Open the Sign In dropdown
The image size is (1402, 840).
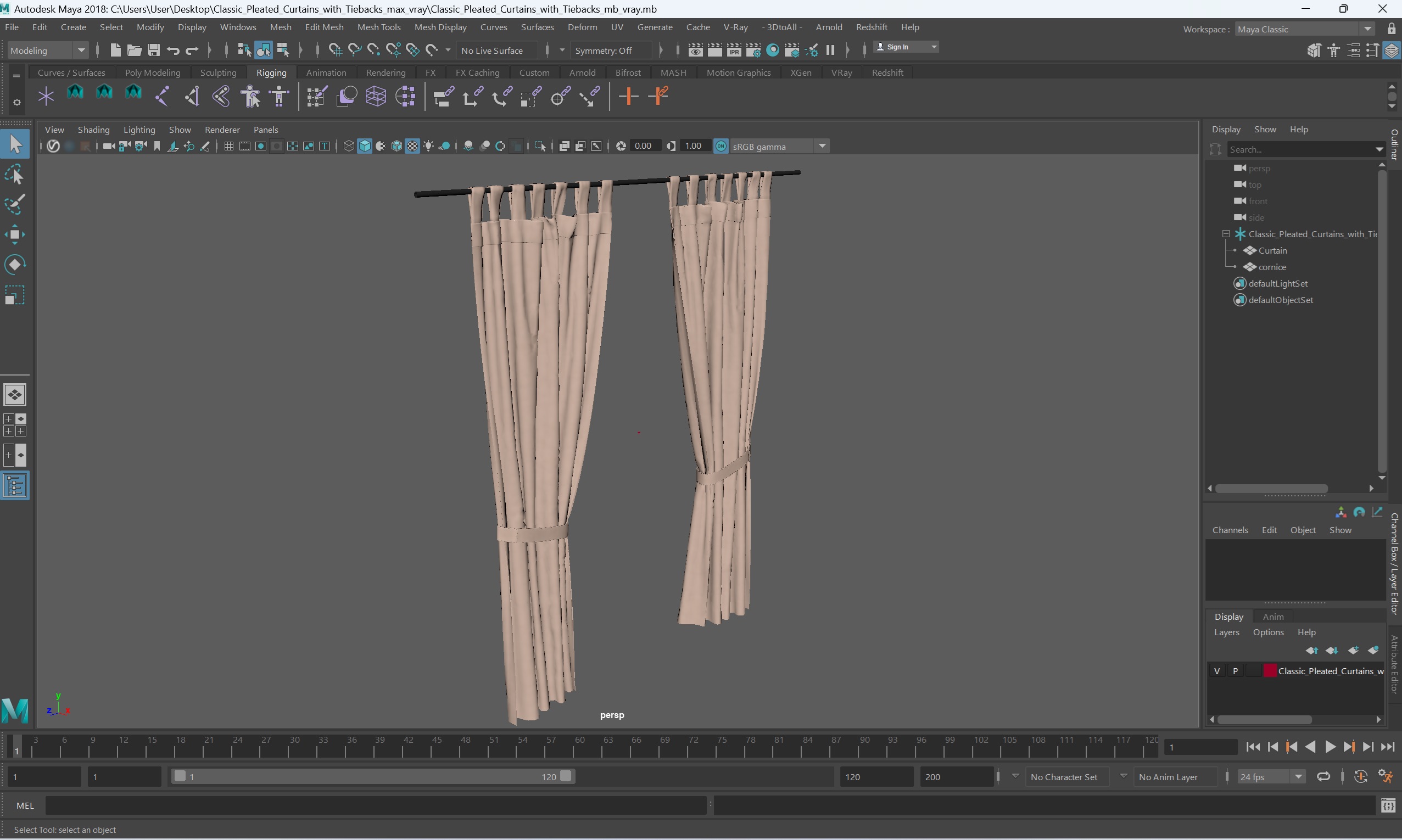point(906,47)
